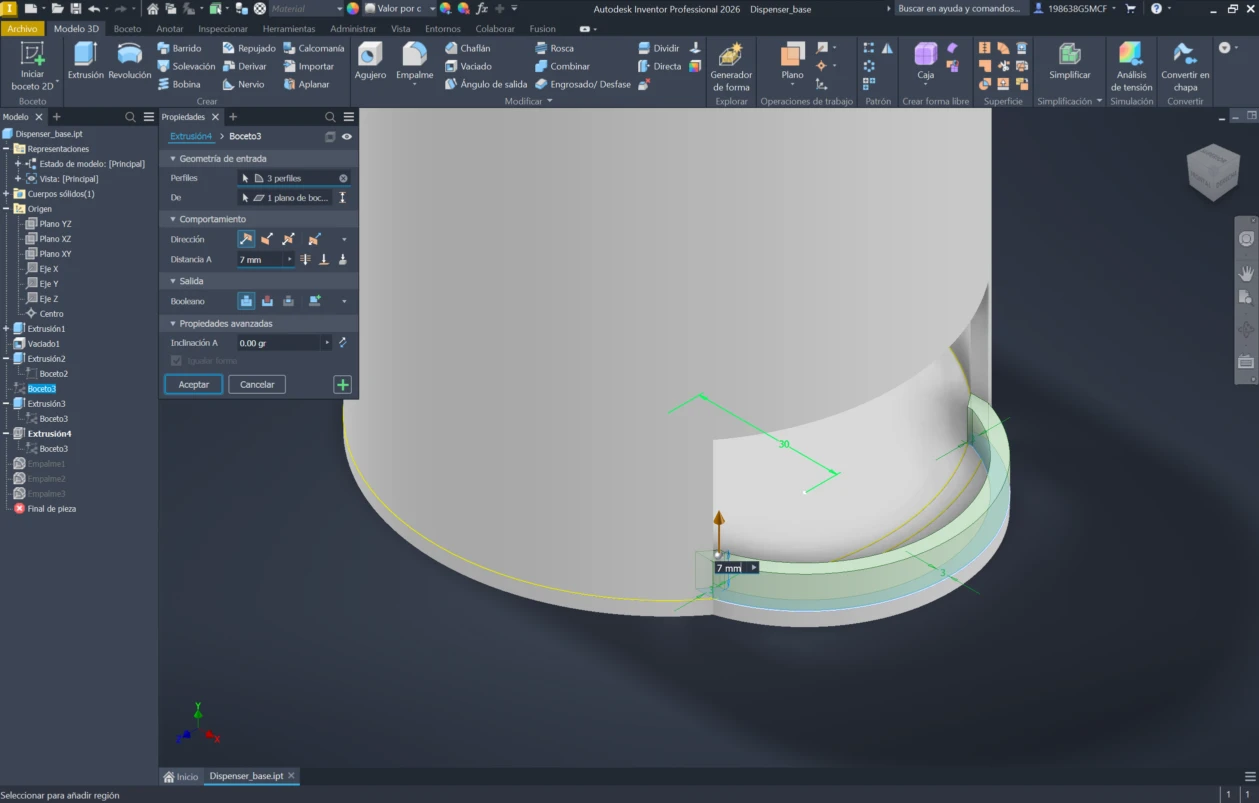Image resolution: width=1259 pixels, height=803 pixels.
Task: Open Distancia A value arrow menu
Action: pyautogui.click(x=290, y=259)
